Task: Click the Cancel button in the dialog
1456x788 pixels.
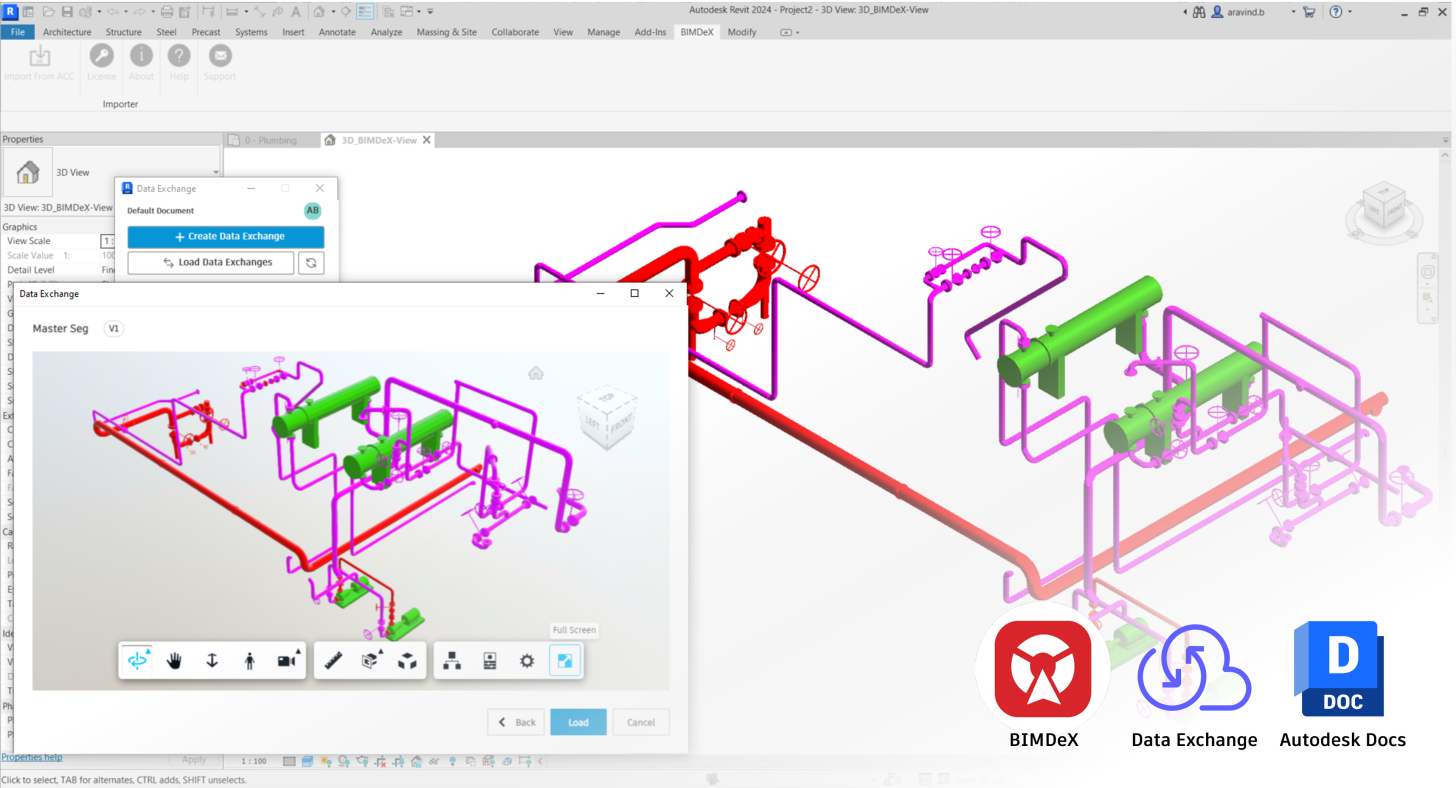Action: click(x=641, y=722)
